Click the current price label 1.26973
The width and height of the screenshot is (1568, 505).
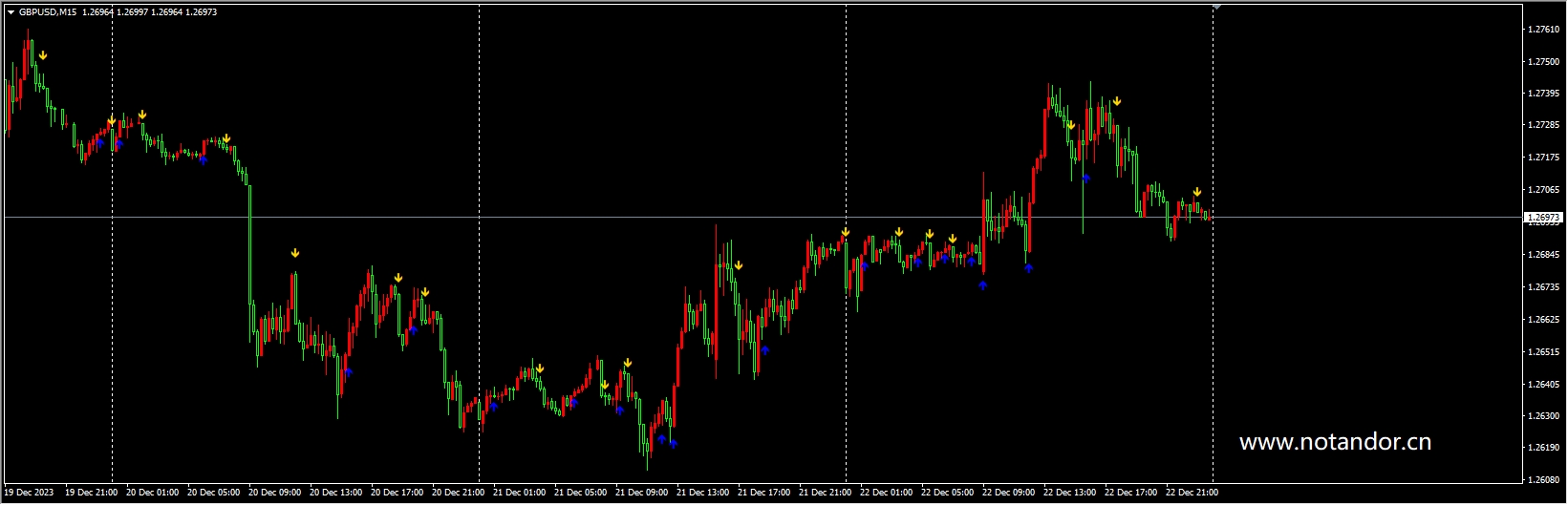click(1544, 218)
